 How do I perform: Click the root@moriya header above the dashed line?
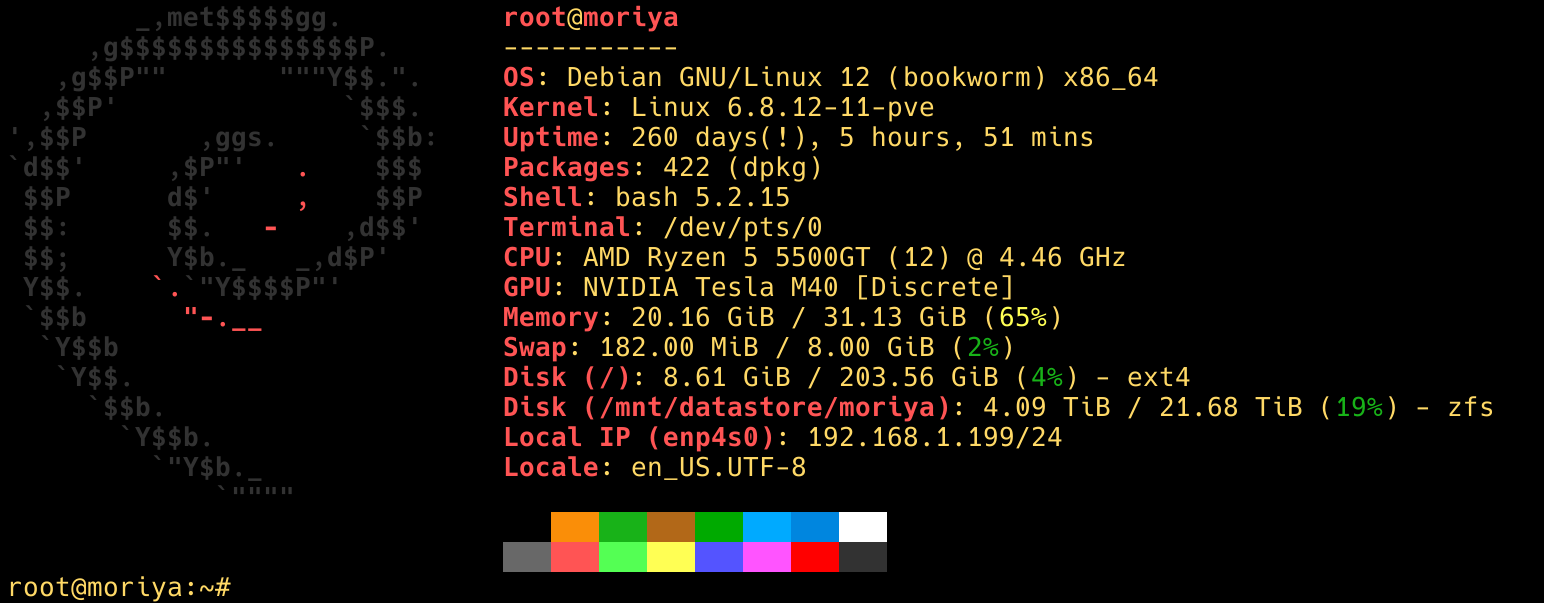(591, 18)
